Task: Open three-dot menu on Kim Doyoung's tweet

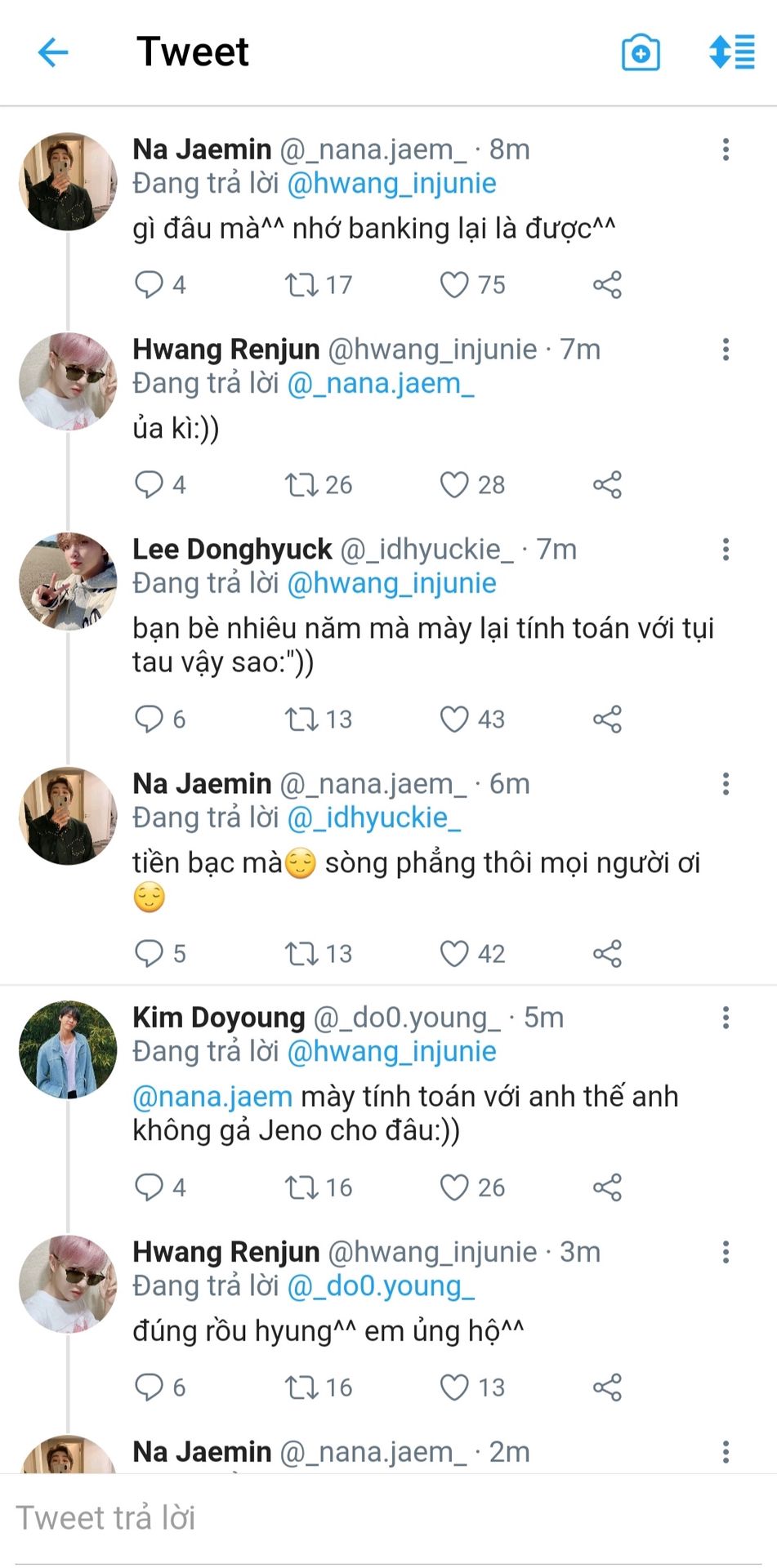Action: click(x=726, y=1018)
